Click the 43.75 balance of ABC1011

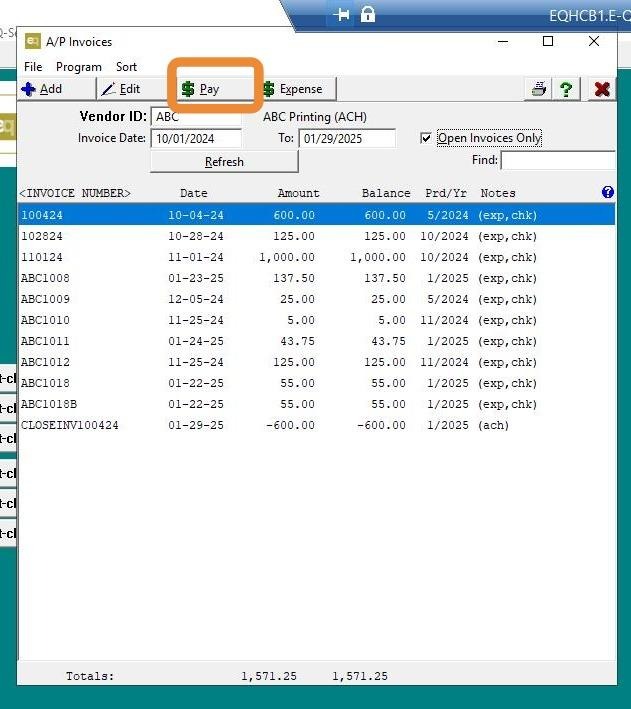(389, 341)
